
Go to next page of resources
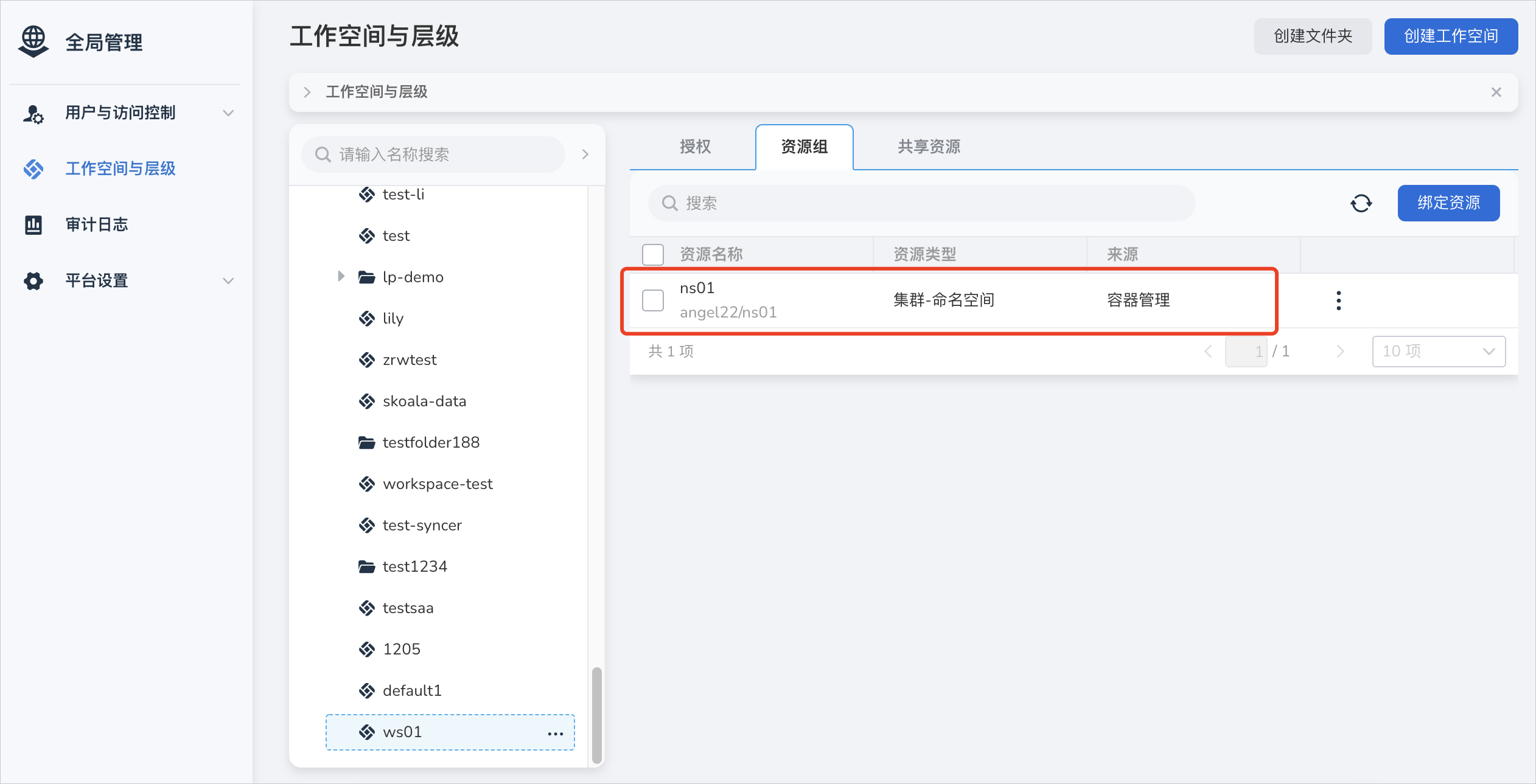1340,352
